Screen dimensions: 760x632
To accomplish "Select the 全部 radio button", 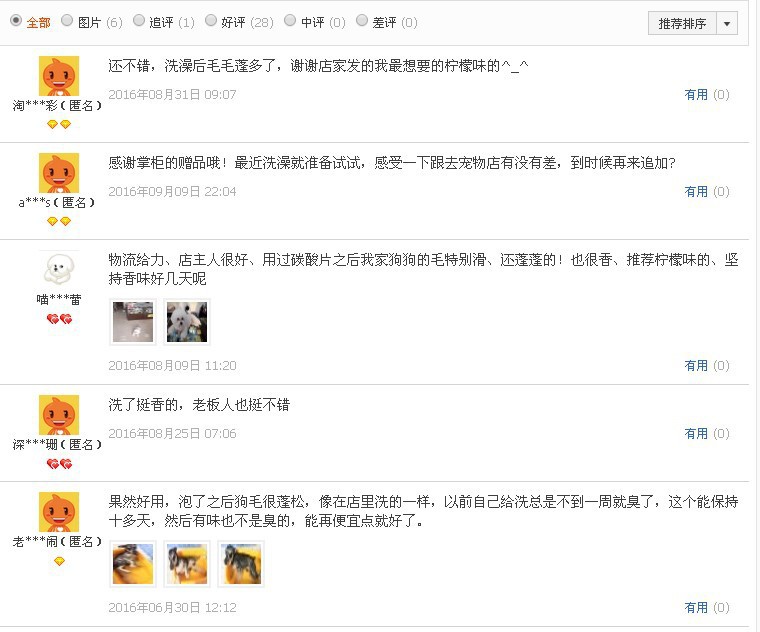I will click(x=16, y=20).
